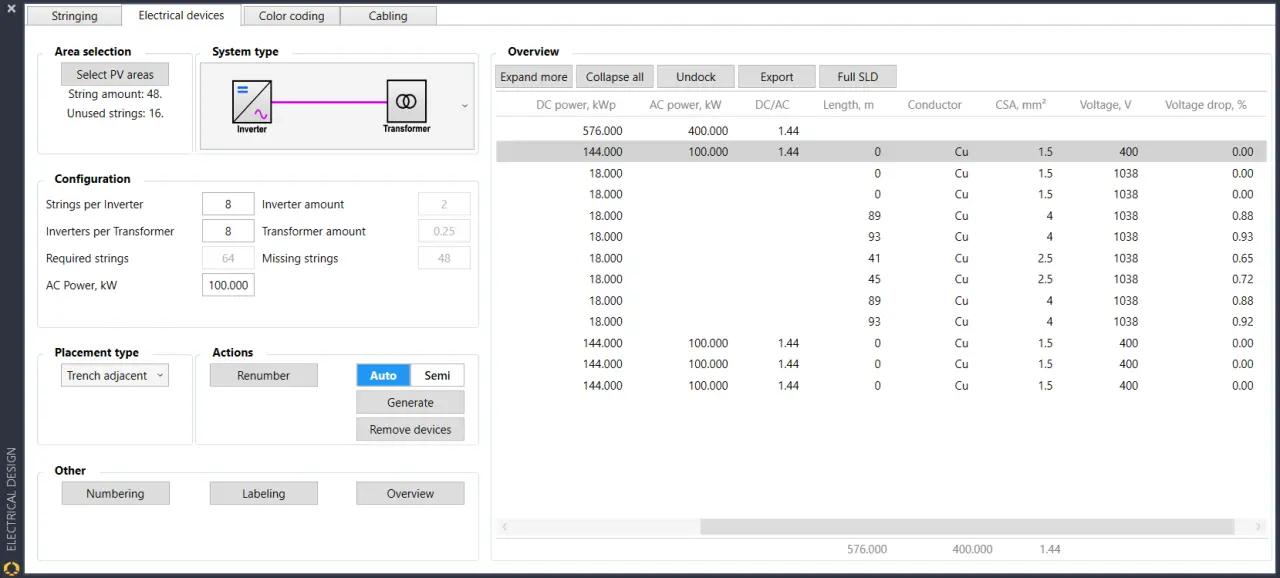
Task: Select Semi generation mode
Action: tap(437, 375)
